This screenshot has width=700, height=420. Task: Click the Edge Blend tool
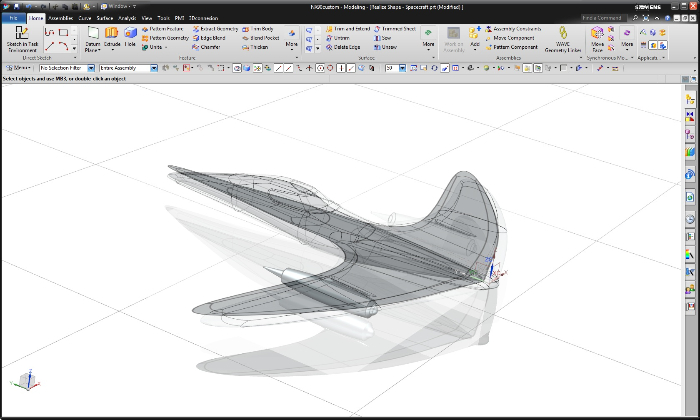coord(211,38)
